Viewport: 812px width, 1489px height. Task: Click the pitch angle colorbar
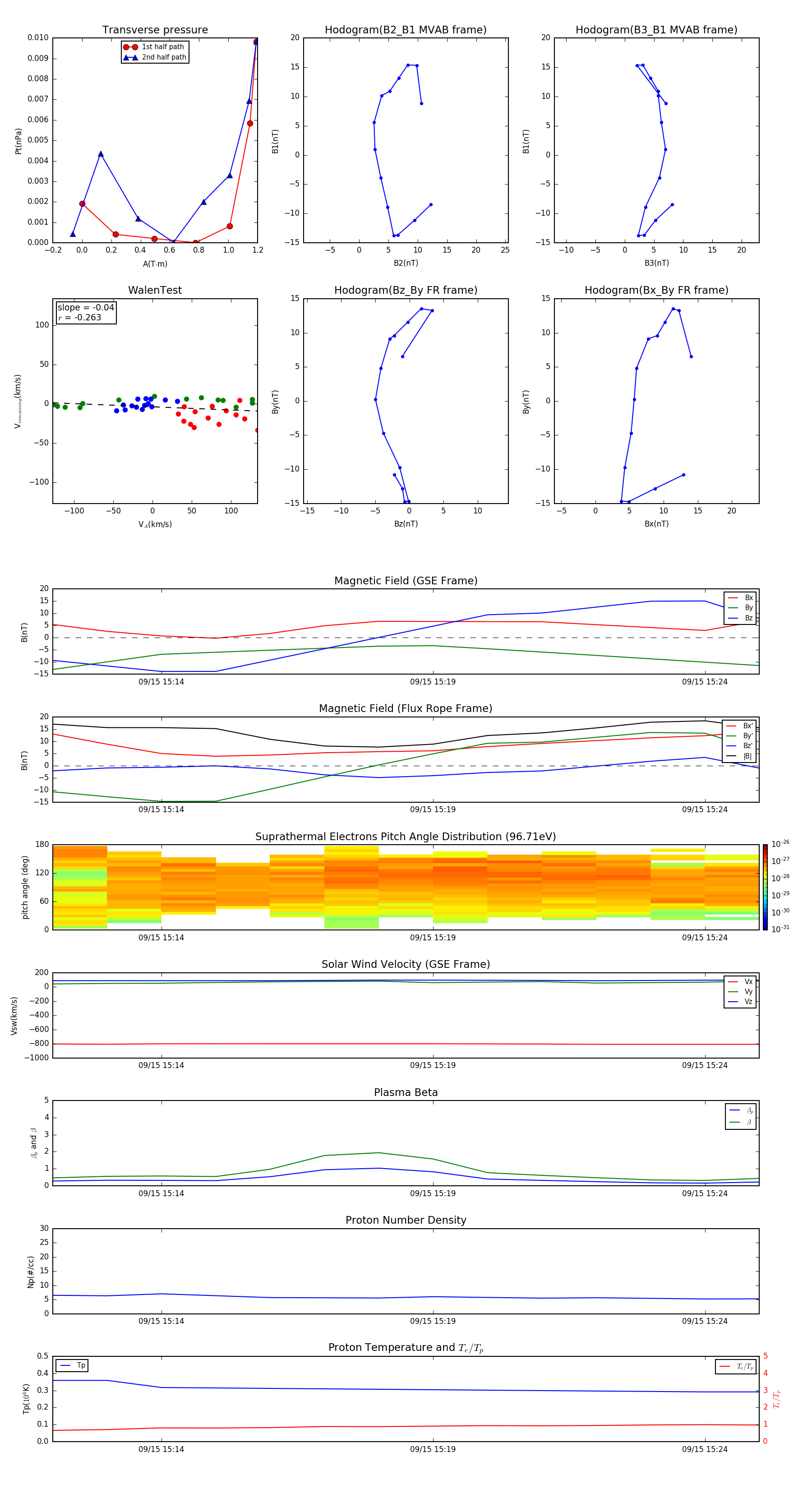(765, 887)
